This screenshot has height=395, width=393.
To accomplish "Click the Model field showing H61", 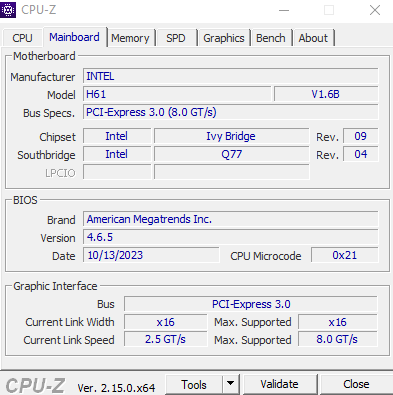I will 177,94.
